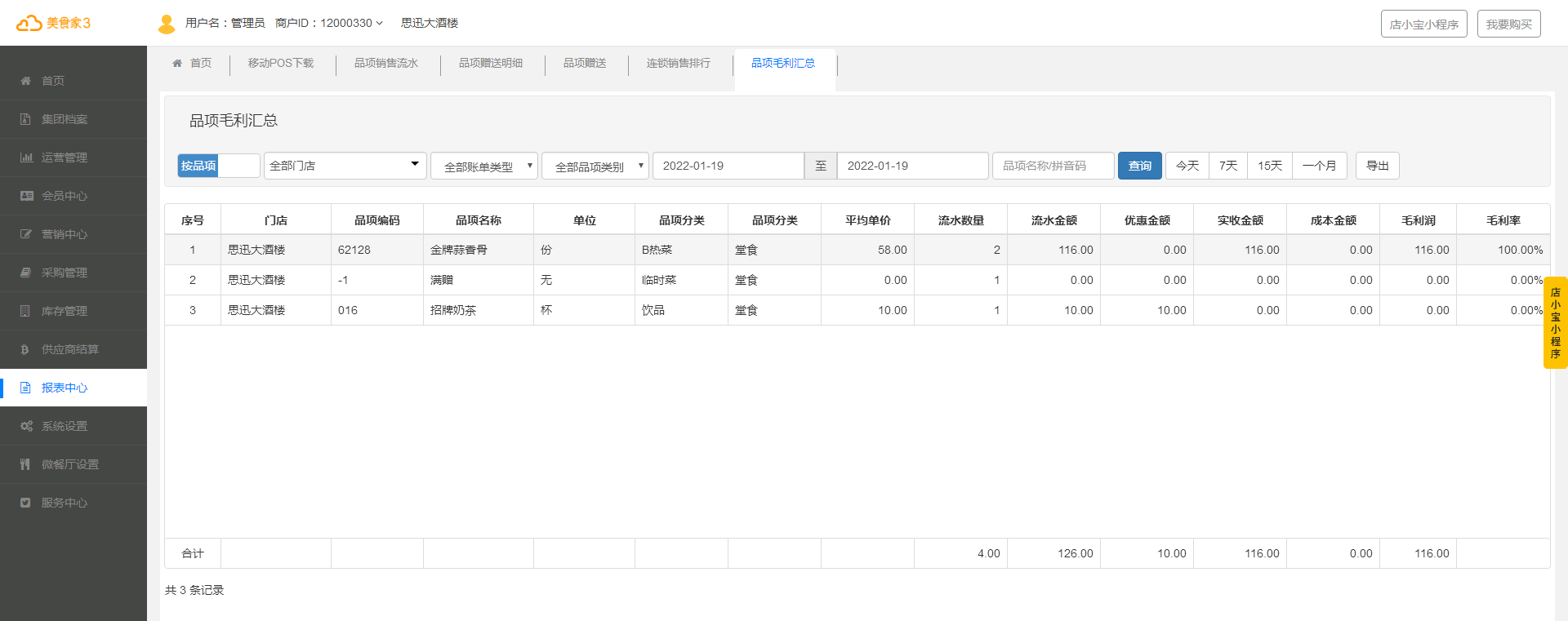Screen dimensions: 1568x621
Task: Click the 库存管理 sidebar icon
Action: pyautogui.click(x=26, y=311)
